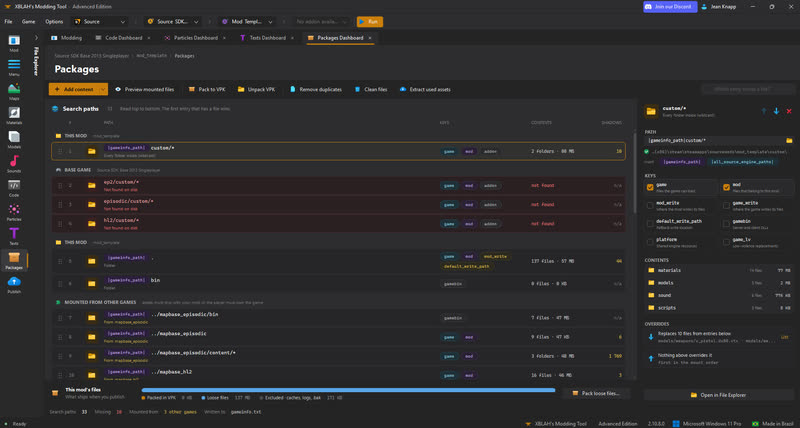Open the Game menu
This screenshot has width=800, height=428.
[x=28, y=21]
